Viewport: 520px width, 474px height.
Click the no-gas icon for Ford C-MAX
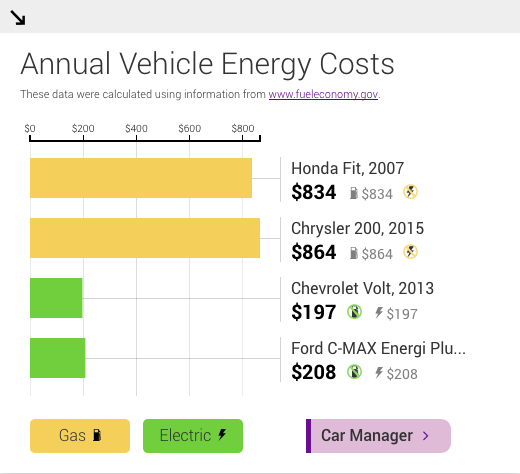(x=354, y=372)
